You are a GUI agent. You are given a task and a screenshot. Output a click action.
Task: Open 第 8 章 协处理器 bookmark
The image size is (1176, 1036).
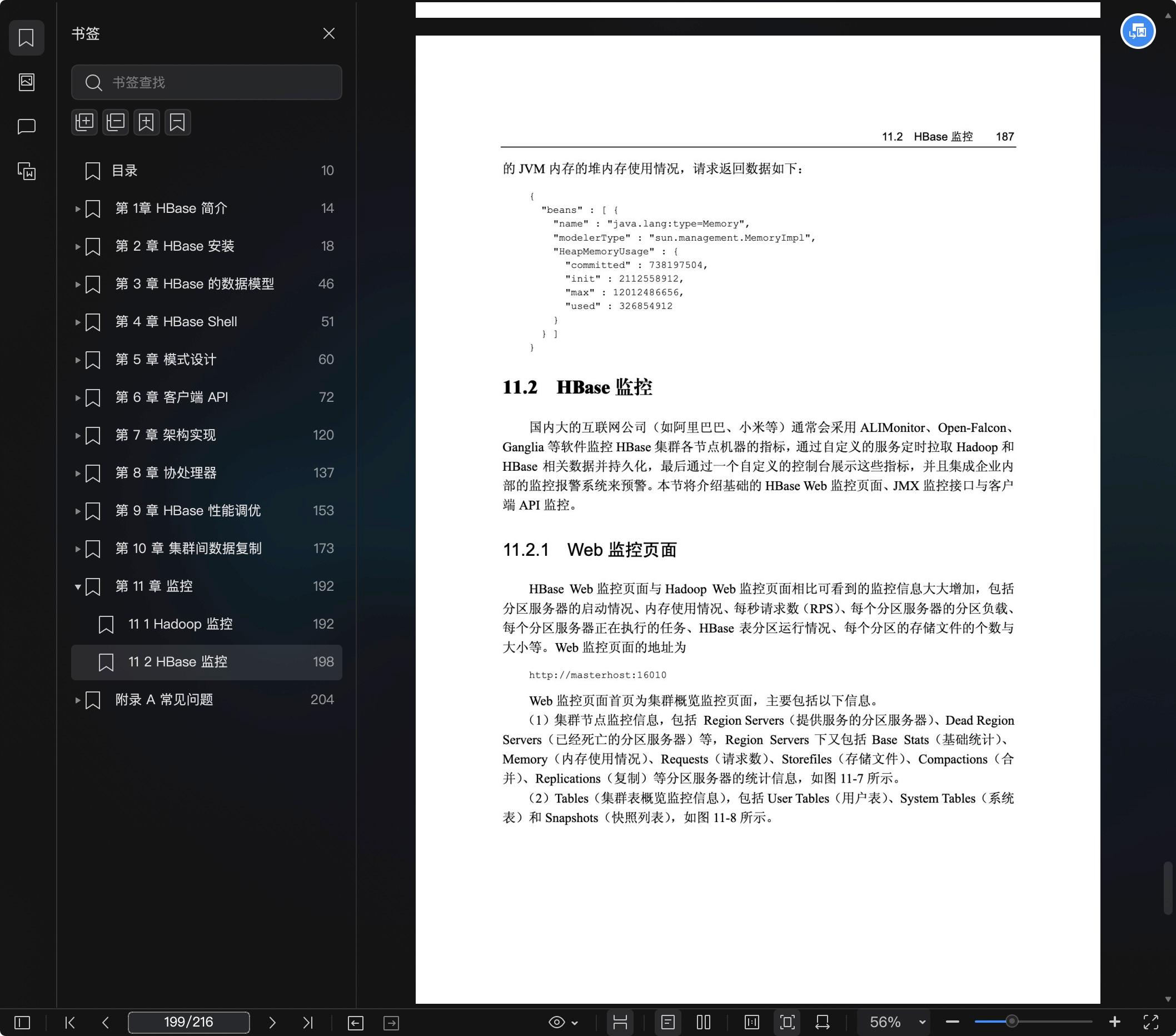tap(207, 474)
